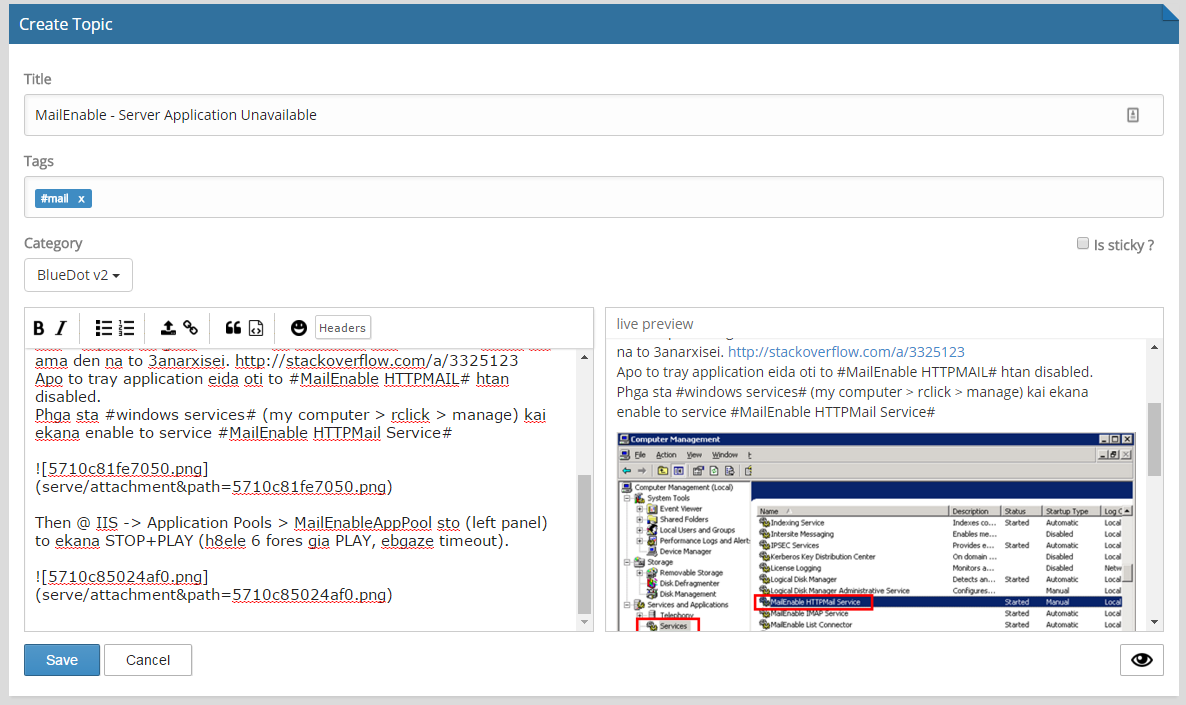The height and width of the screenshot is (705, 1186).
Task: Click preview scrollbar down arrow
Action: 1154,622
